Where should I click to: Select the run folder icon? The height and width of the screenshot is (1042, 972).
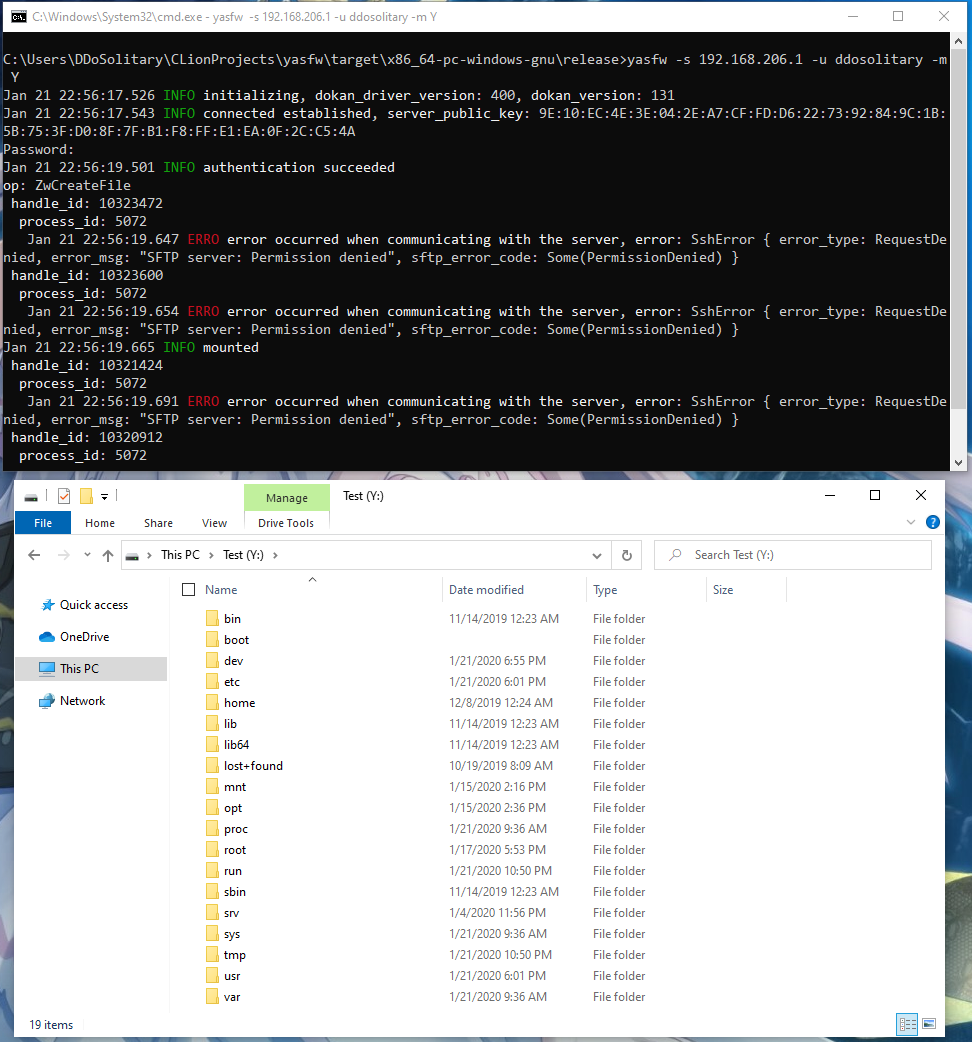coord(212,871)
